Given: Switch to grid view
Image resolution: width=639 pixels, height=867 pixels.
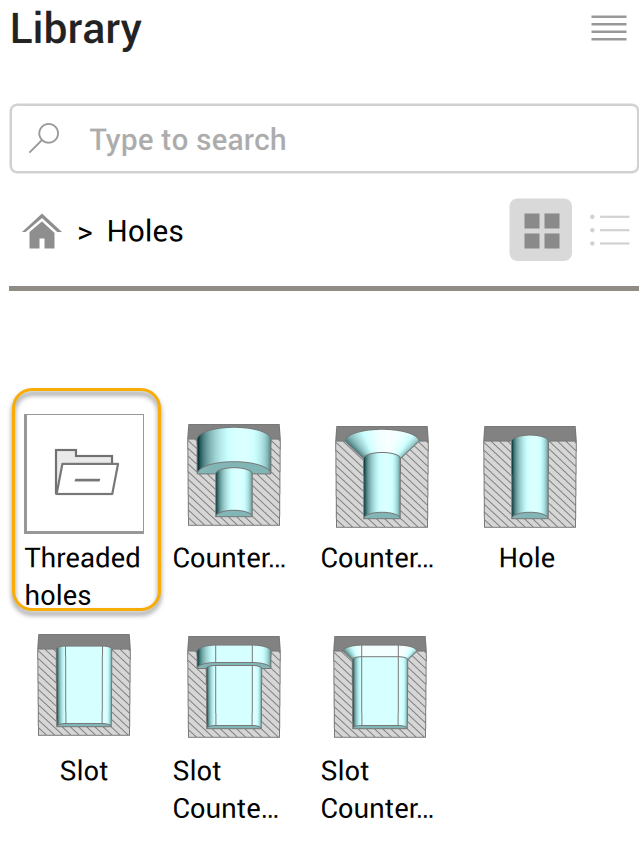Looking at the screenshot, I should click(541, 230).
